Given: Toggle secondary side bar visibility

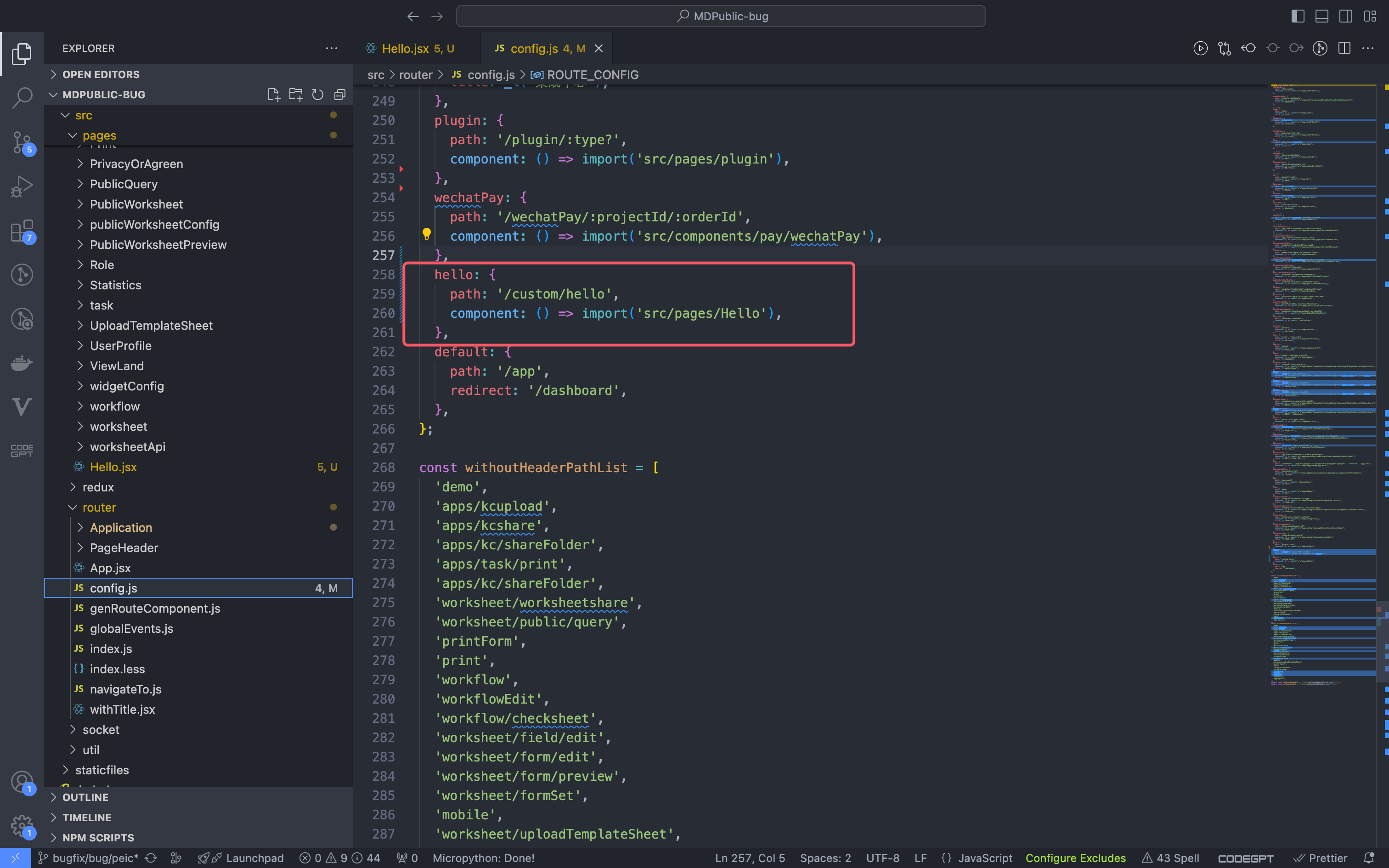Looking at the screenshot, I should tap(1345, 16).
